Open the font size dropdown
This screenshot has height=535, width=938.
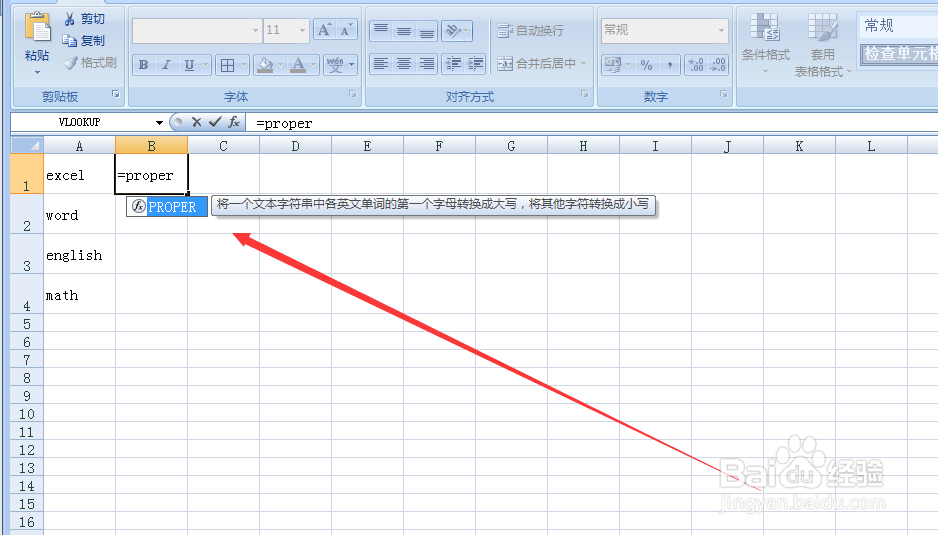302,30
